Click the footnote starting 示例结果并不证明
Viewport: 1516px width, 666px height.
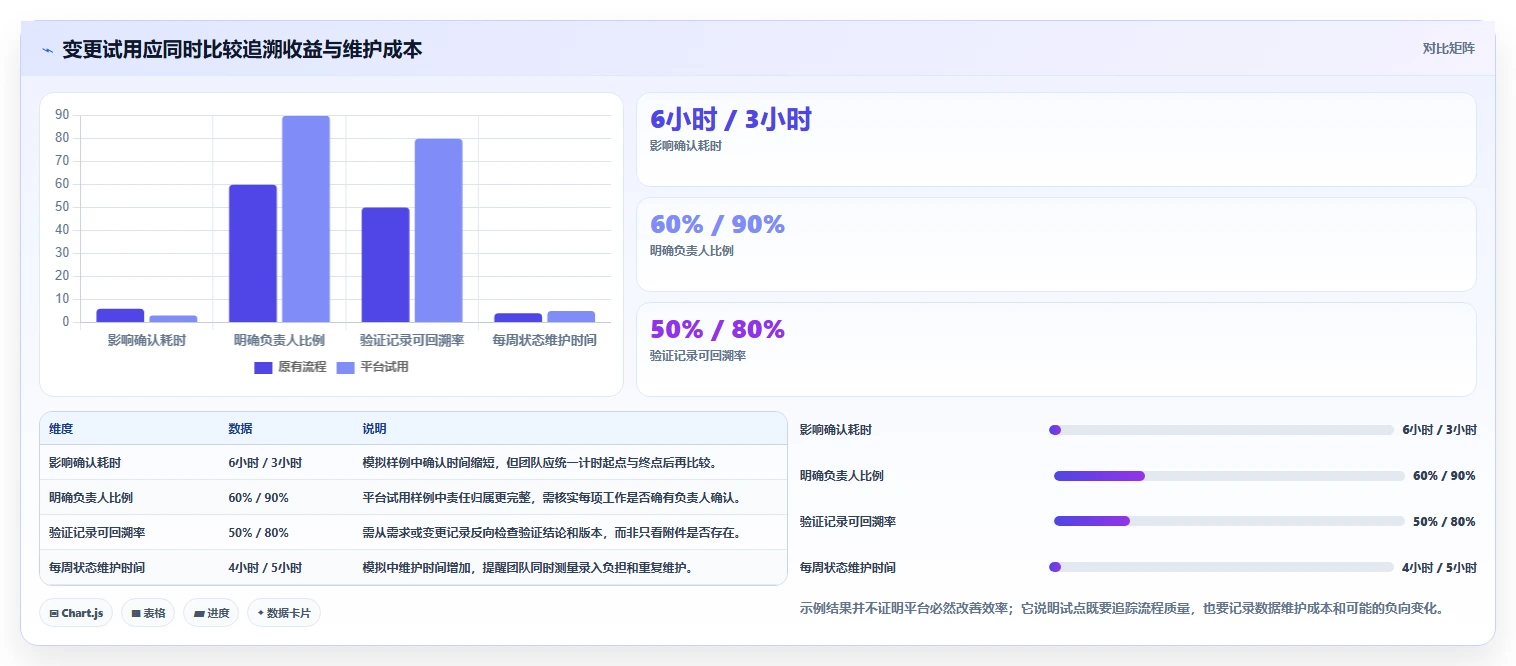[1121, 608]
